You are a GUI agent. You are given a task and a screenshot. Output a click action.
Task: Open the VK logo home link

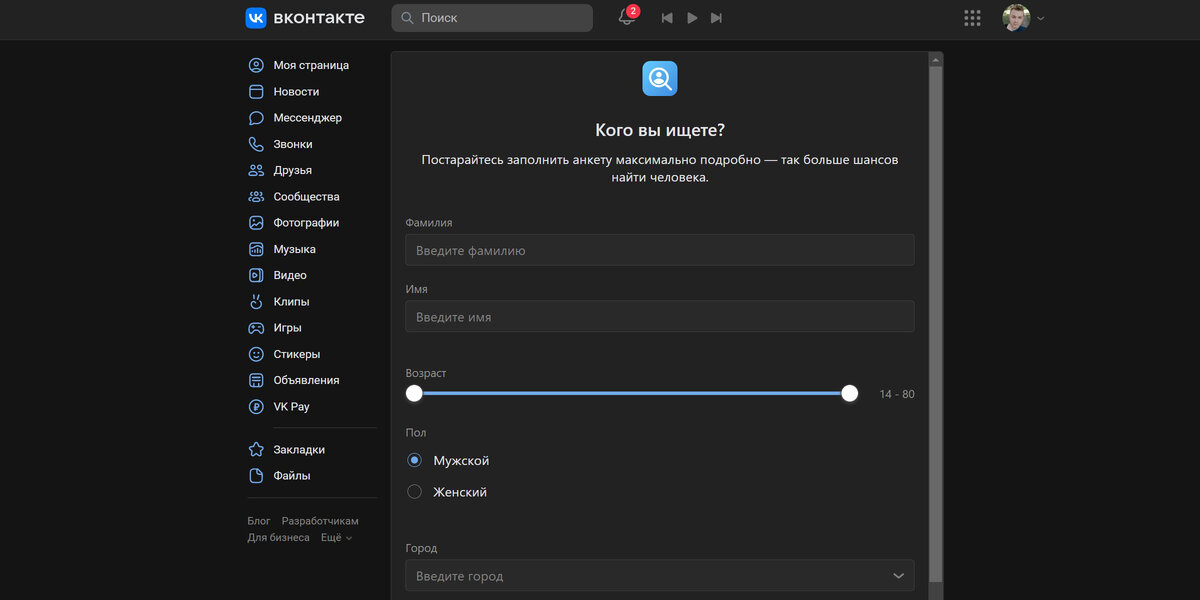[x=305, y=18]
